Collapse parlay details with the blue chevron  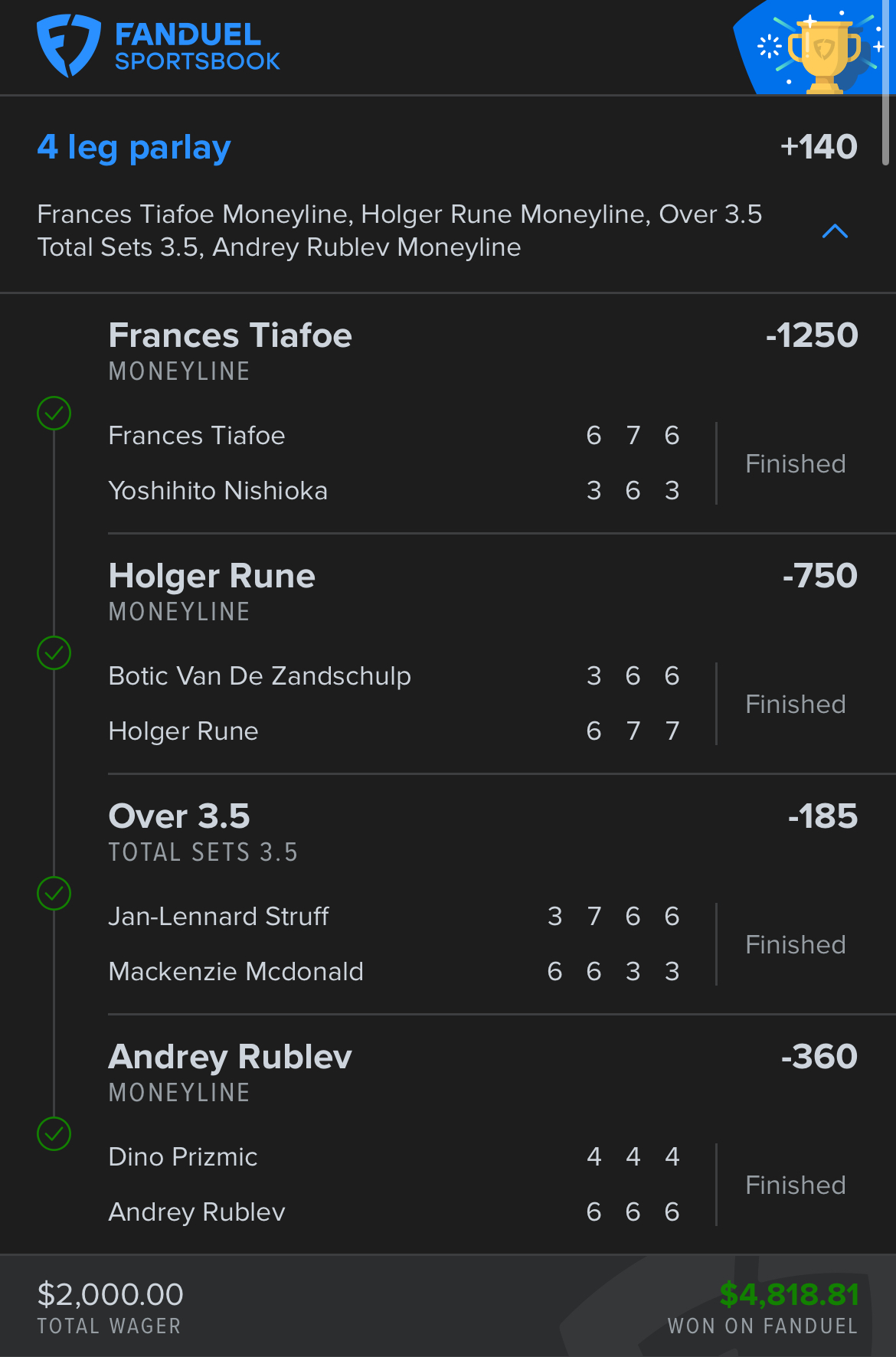coord(835,231)
